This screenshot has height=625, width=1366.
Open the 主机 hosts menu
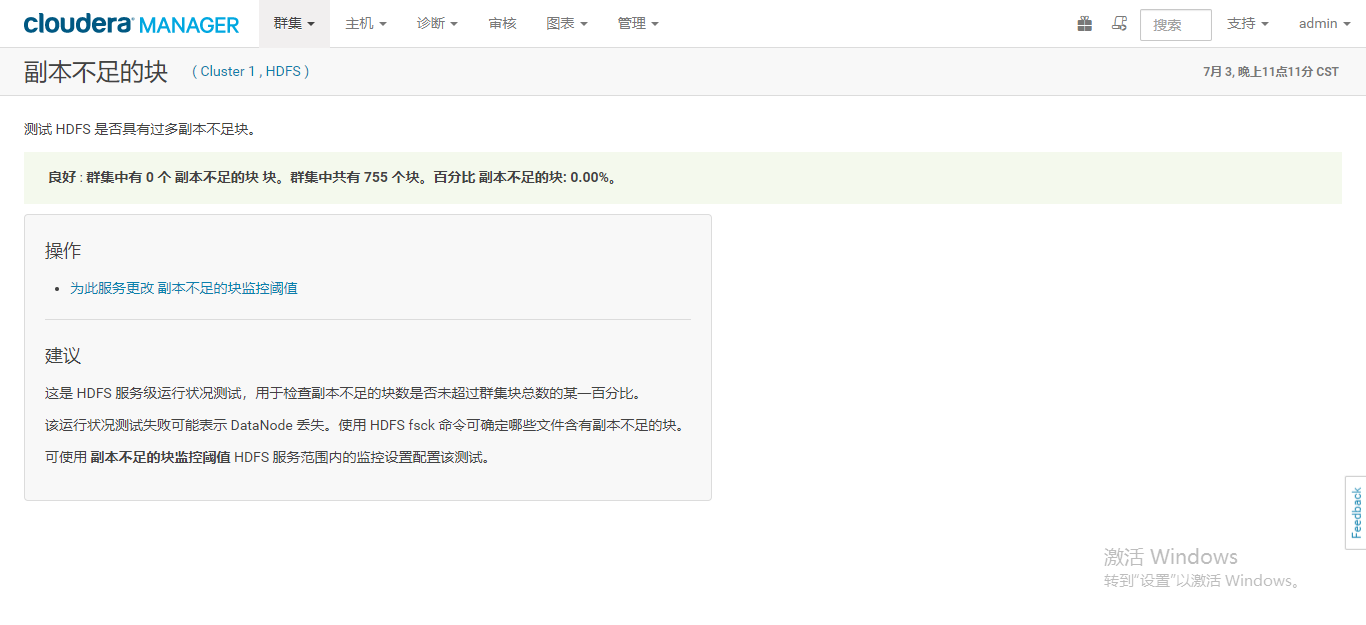pos(360,23)
